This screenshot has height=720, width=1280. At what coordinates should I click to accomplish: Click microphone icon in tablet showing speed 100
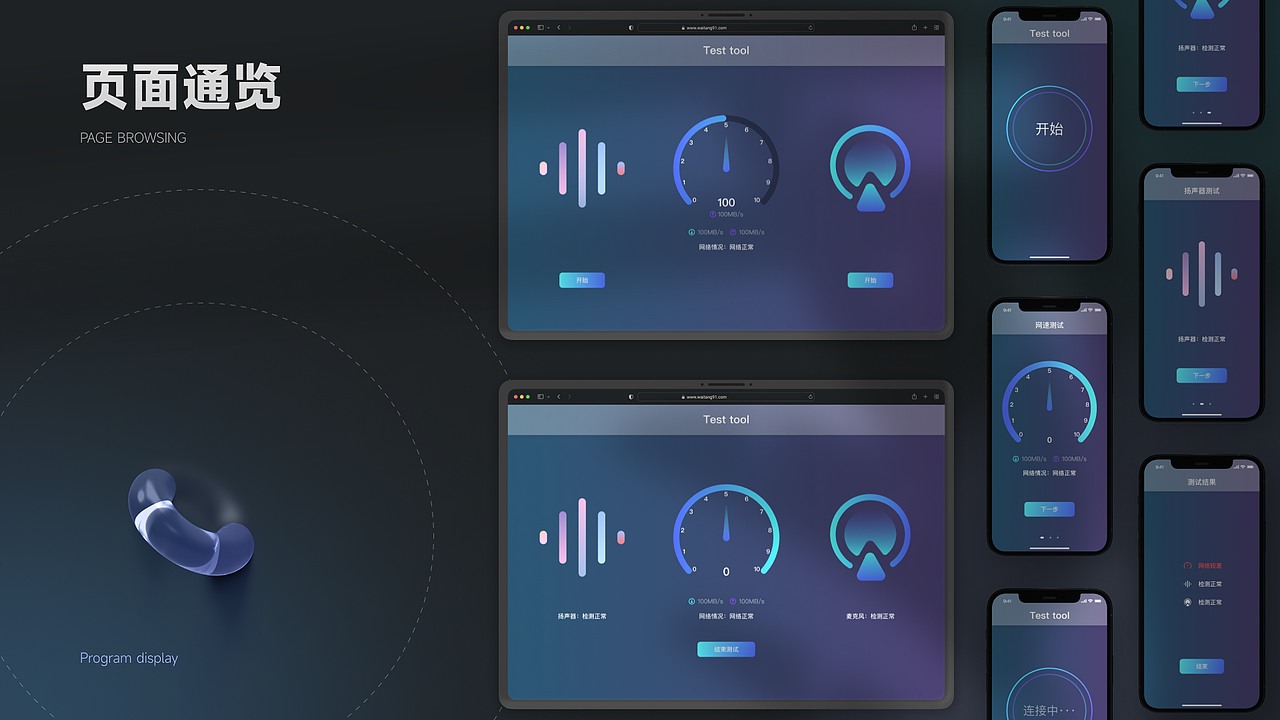click(x=870, y=168)
